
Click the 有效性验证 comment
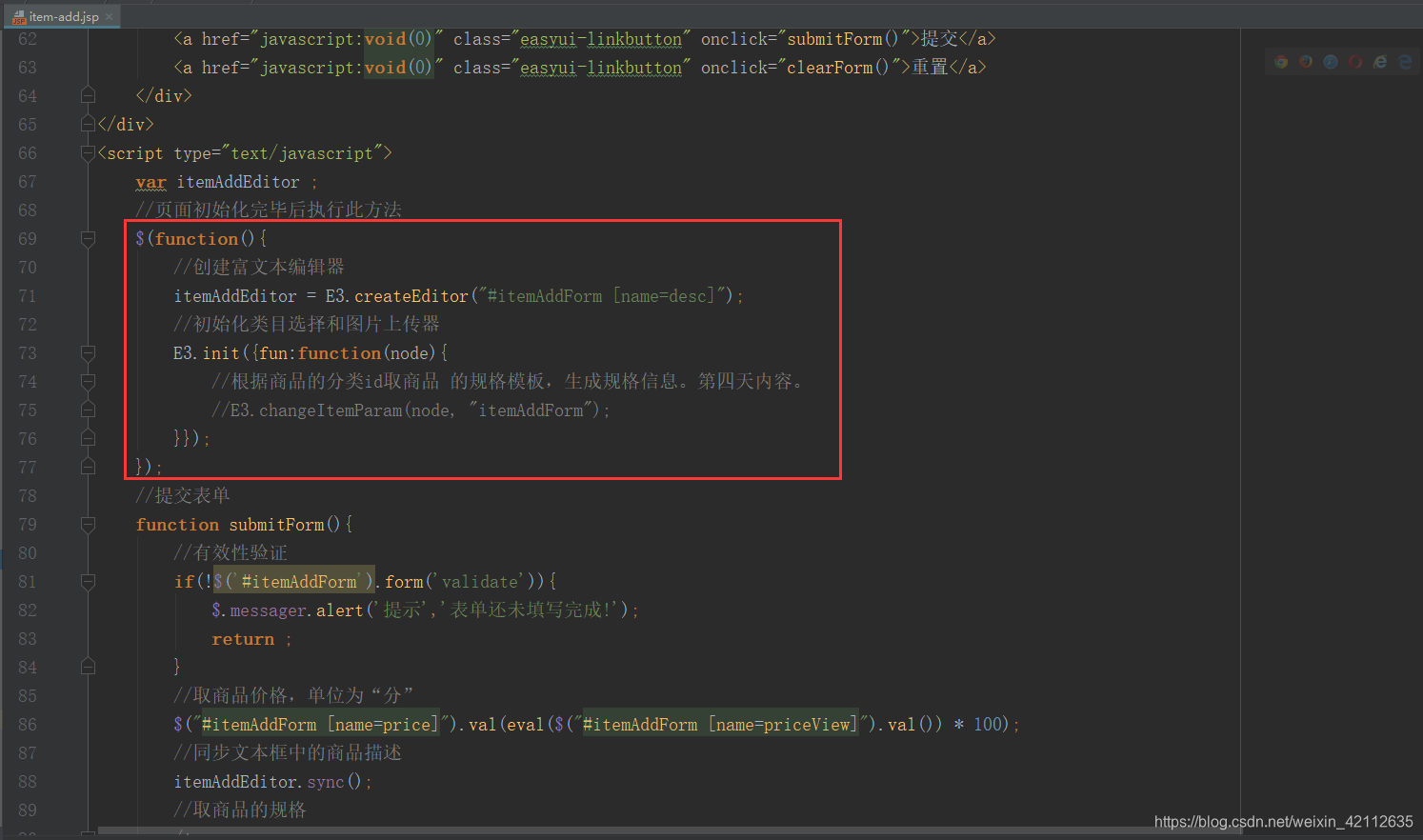tap(230, 552)
